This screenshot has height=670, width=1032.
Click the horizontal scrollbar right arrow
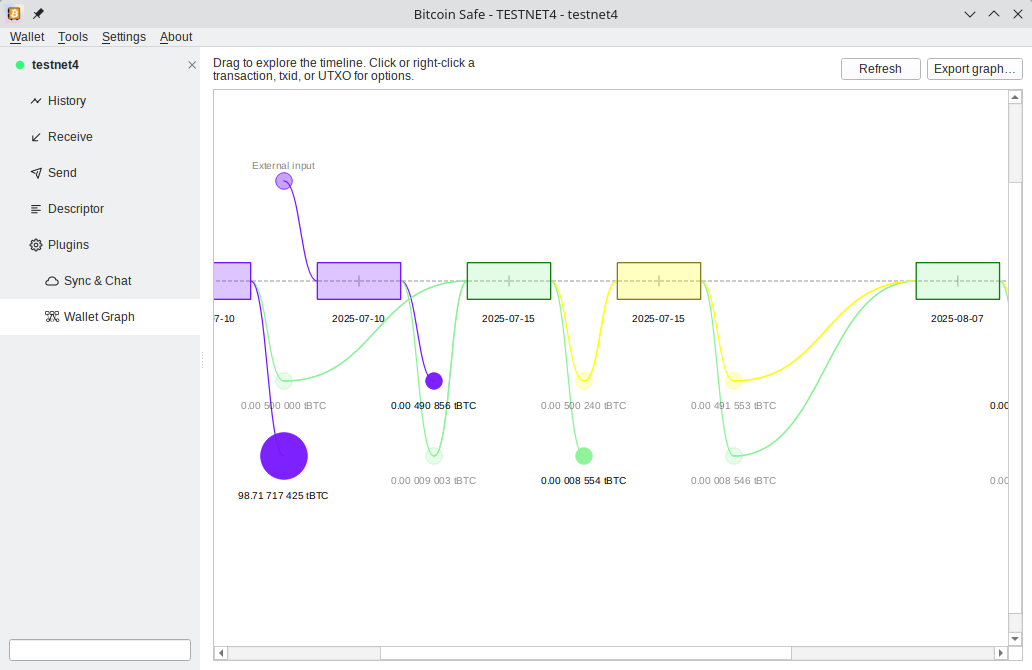click(x=1000, y=653)
